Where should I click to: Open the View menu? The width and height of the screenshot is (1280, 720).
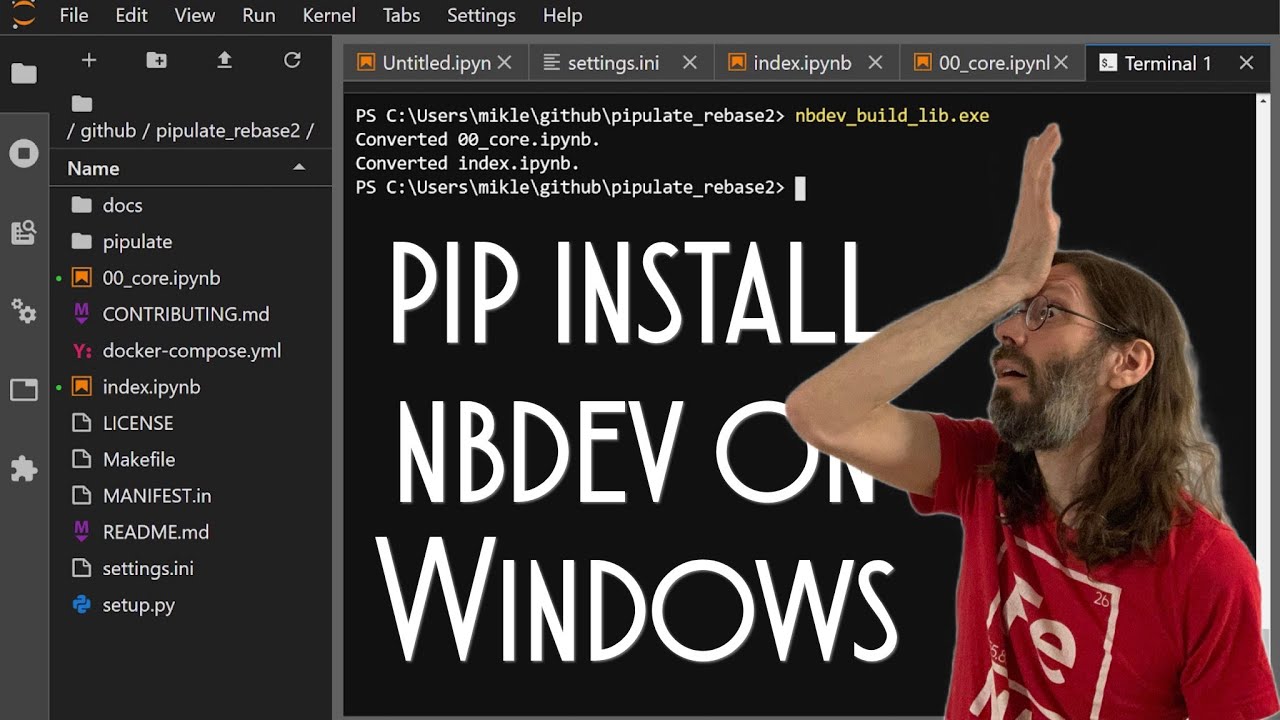(x=194, y=15)
